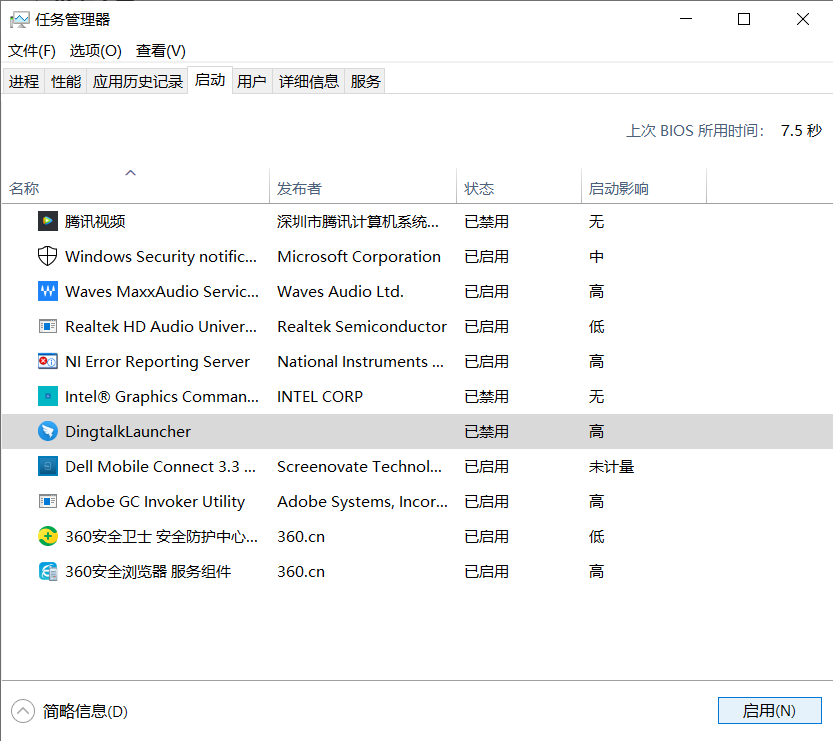Switch to the 应用历史记录 tab
833x741 pixels.
pyautogui.click(x=138, y=81)
